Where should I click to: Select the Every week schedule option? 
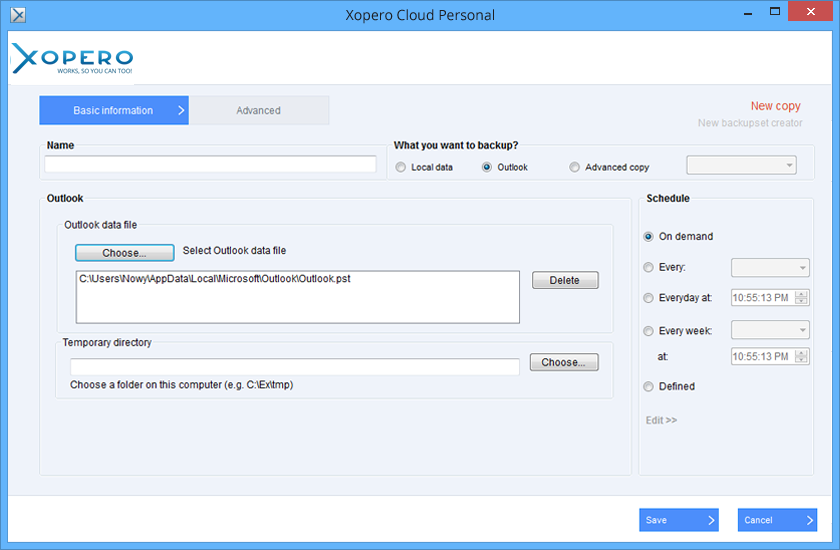(x=648, y=331)
